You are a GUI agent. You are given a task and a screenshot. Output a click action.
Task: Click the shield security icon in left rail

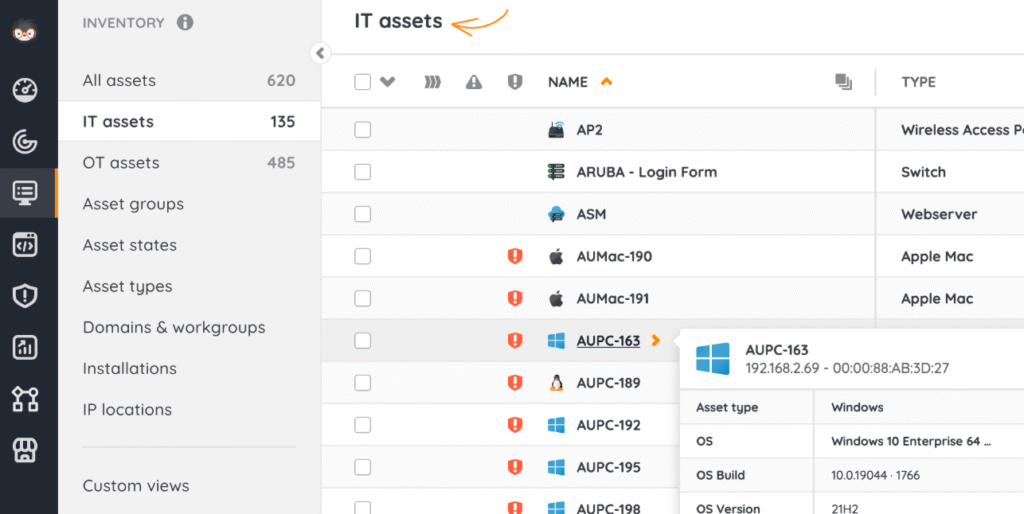25,296
